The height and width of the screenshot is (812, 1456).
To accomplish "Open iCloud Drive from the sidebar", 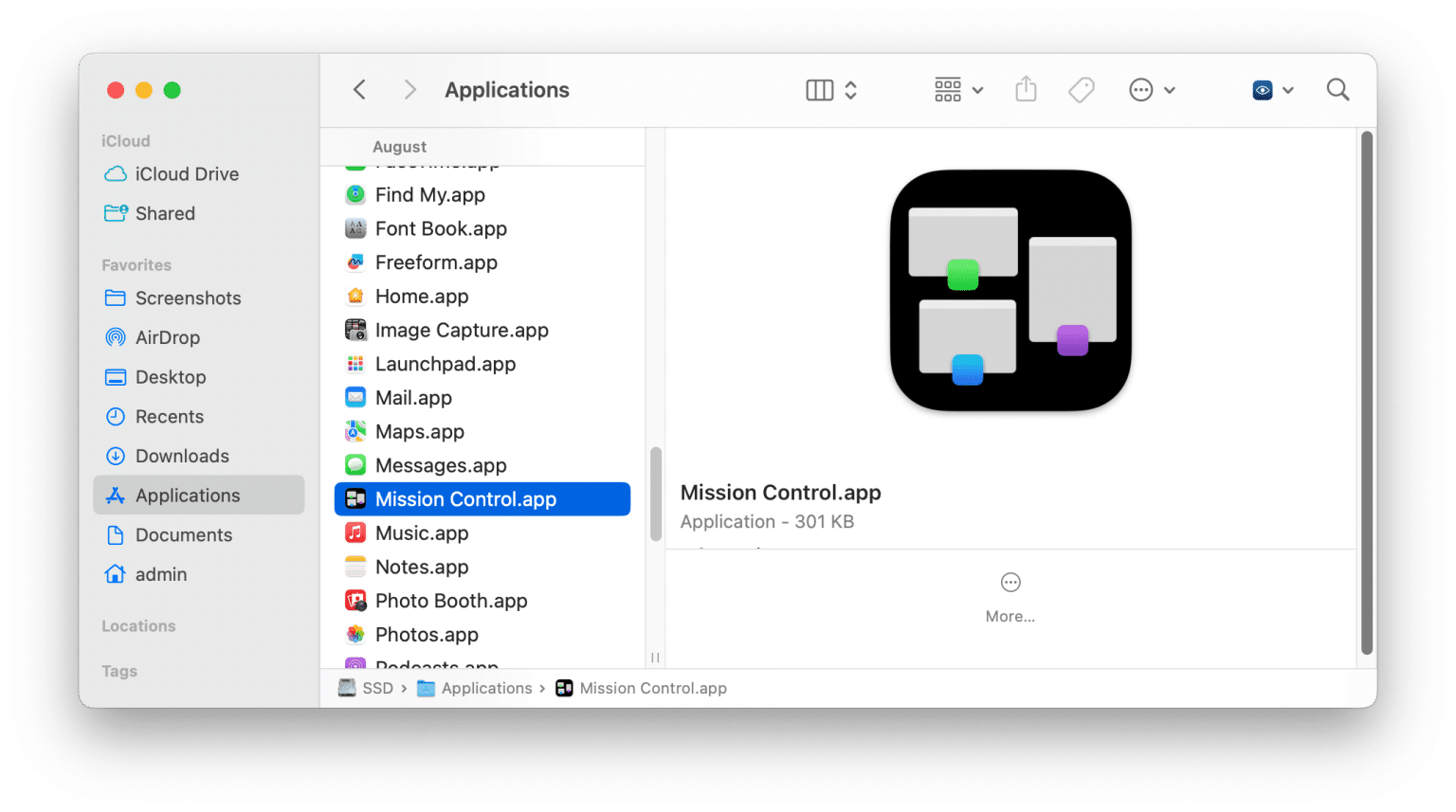I will click(x=186, y=173).
